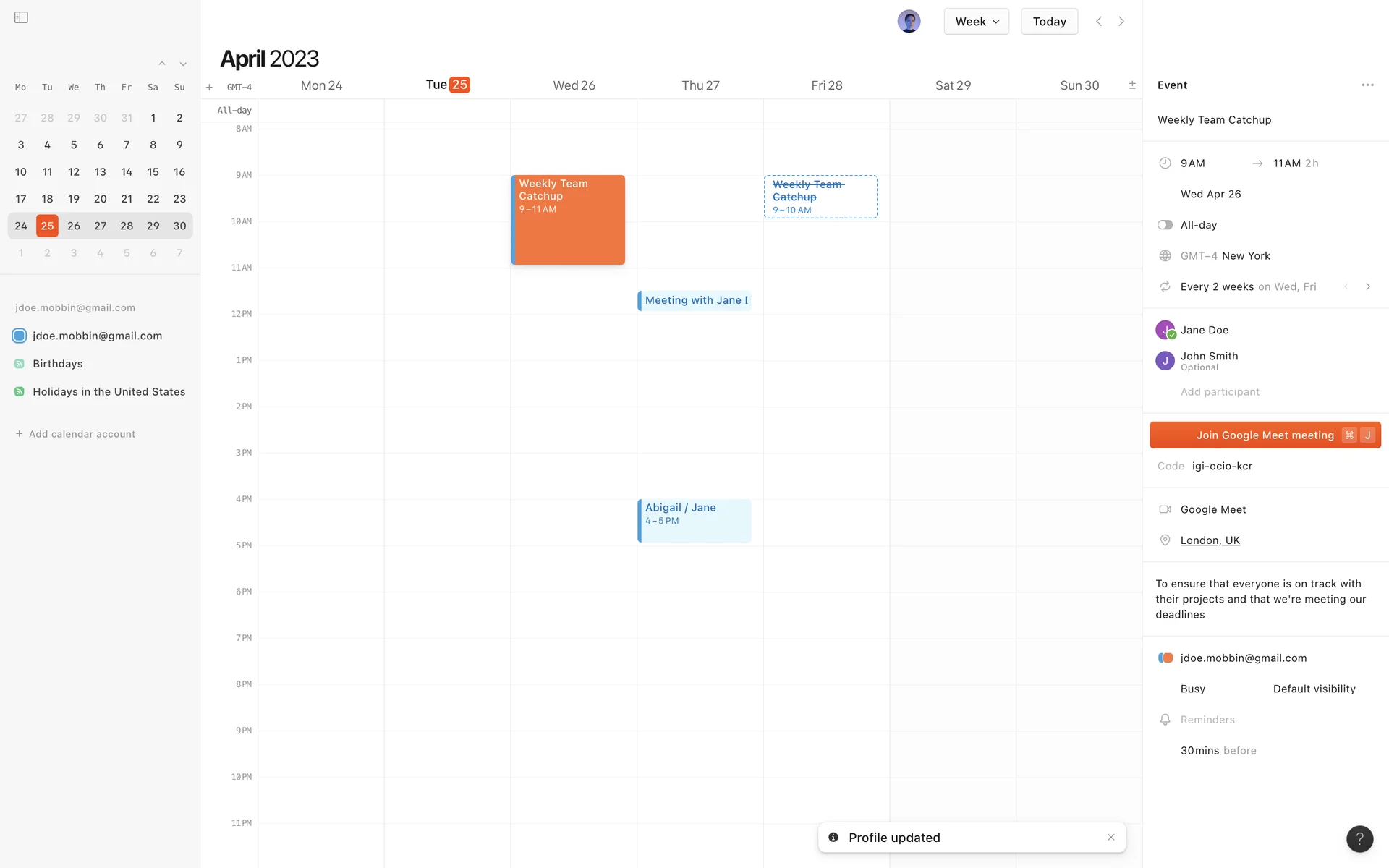Click the user profile avatar

point(909,22)
